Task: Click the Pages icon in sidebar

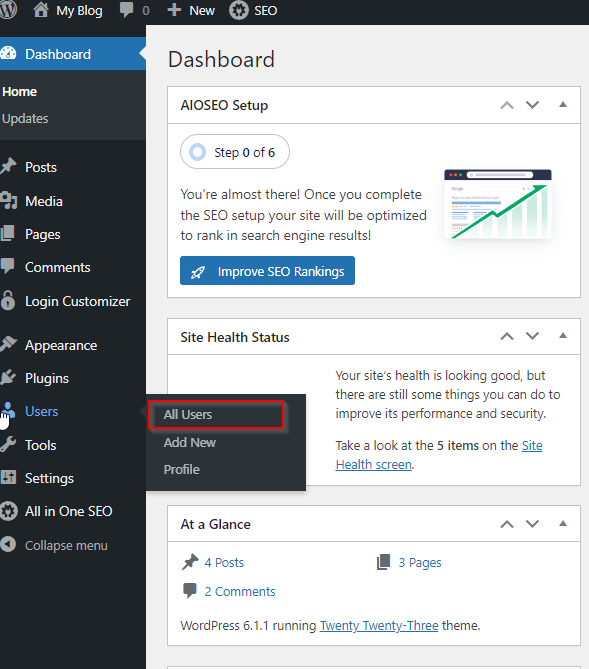Action: pyautogui.click(x=8, y=234)
